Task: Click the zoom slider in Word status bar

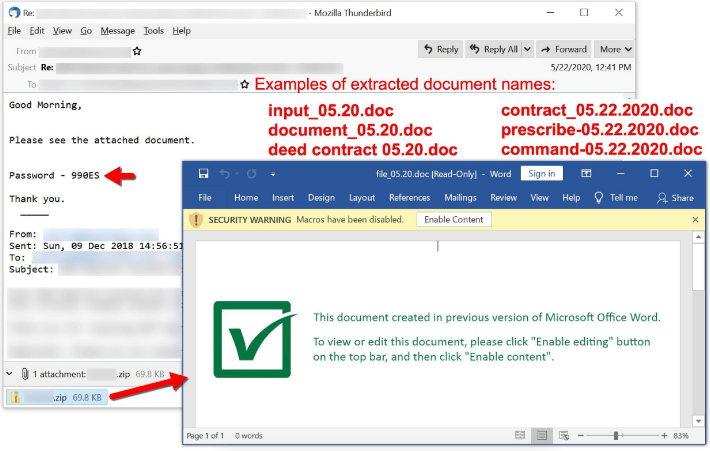Action: pos(616,436)
